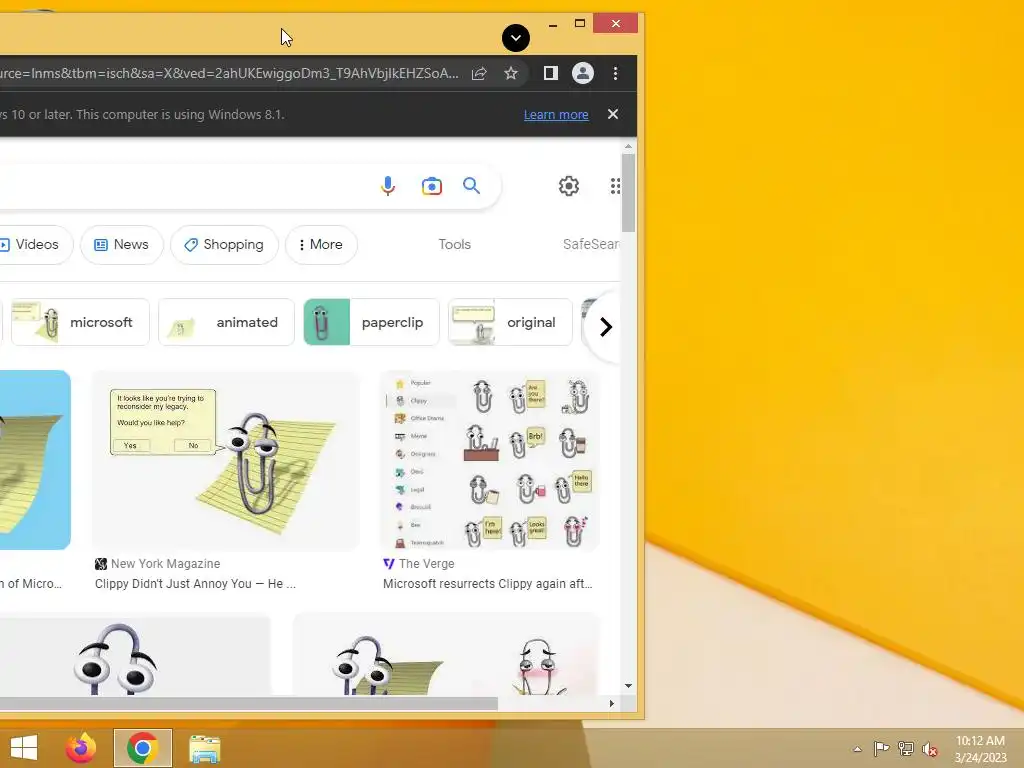Open blue-background Clippy image
Image resolution: width=1024 pixels, height=768 pixels.
pos(35,460)
